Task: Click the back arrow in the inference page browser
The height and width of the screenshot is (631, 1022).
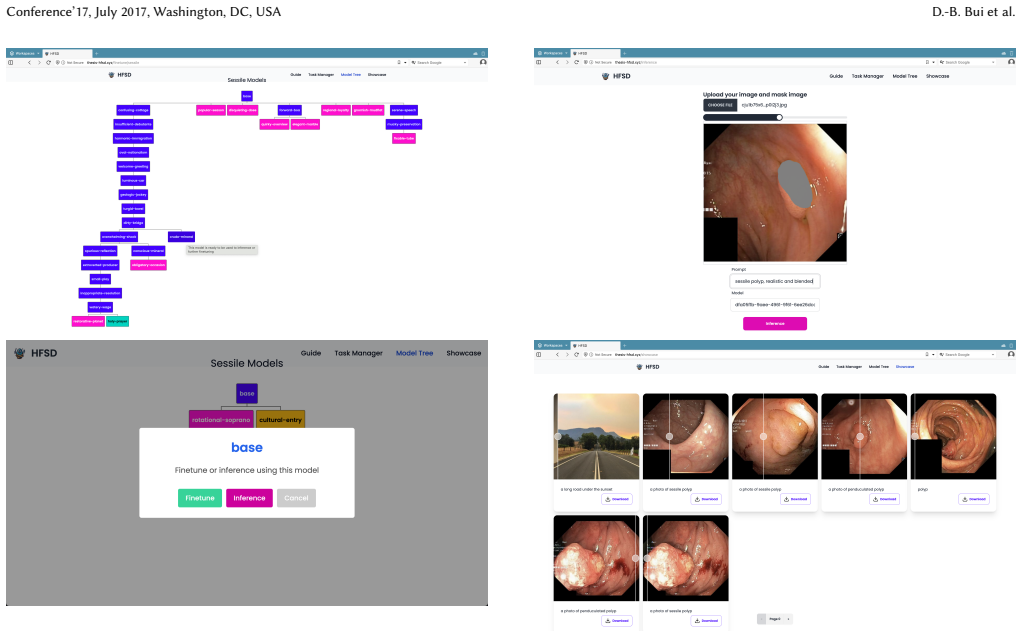Action: [x=557, y=63]
